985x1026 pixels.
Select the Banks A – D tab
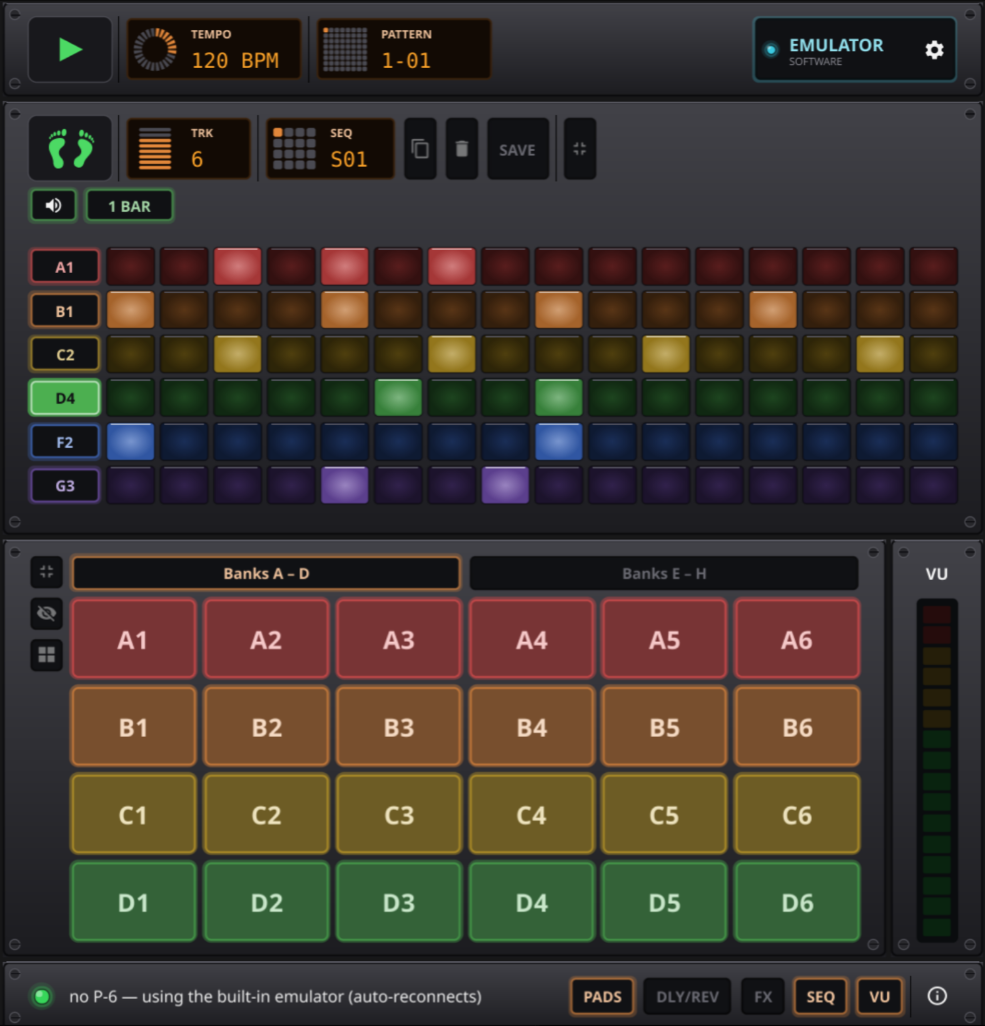click(x=266, y=573)
